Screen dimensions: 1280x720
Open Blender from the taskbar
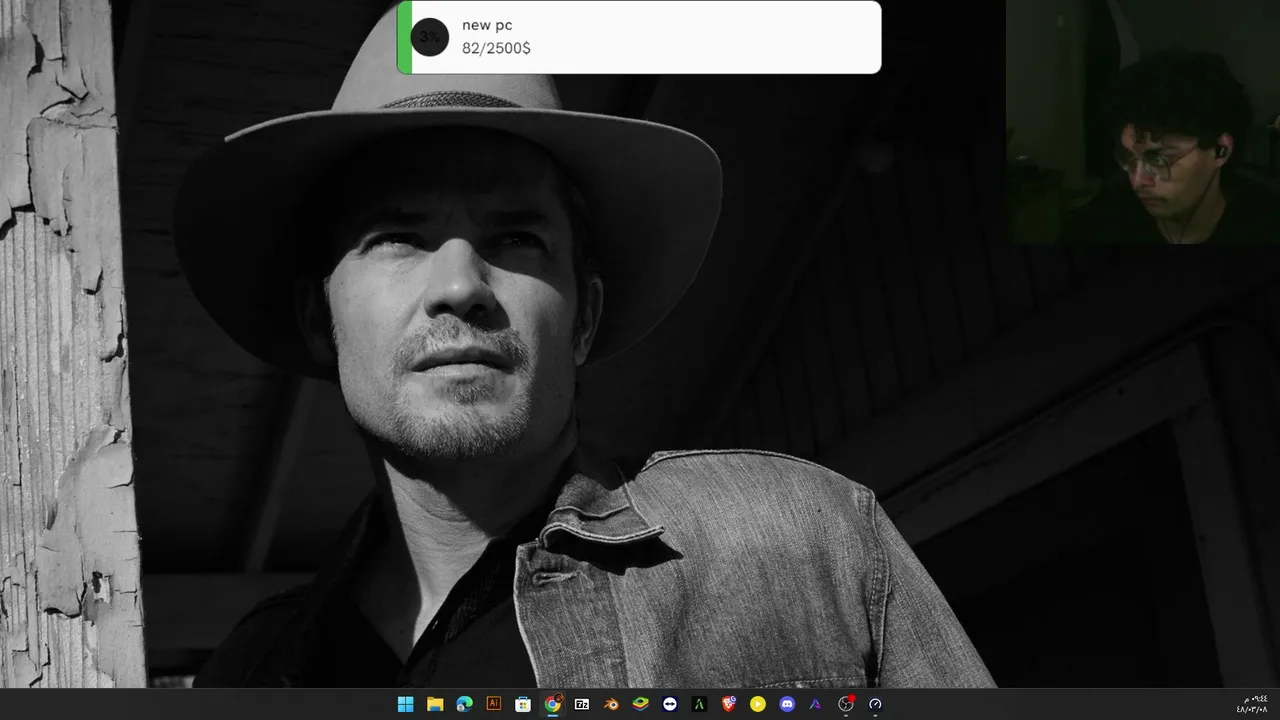[x=611, y=704]
